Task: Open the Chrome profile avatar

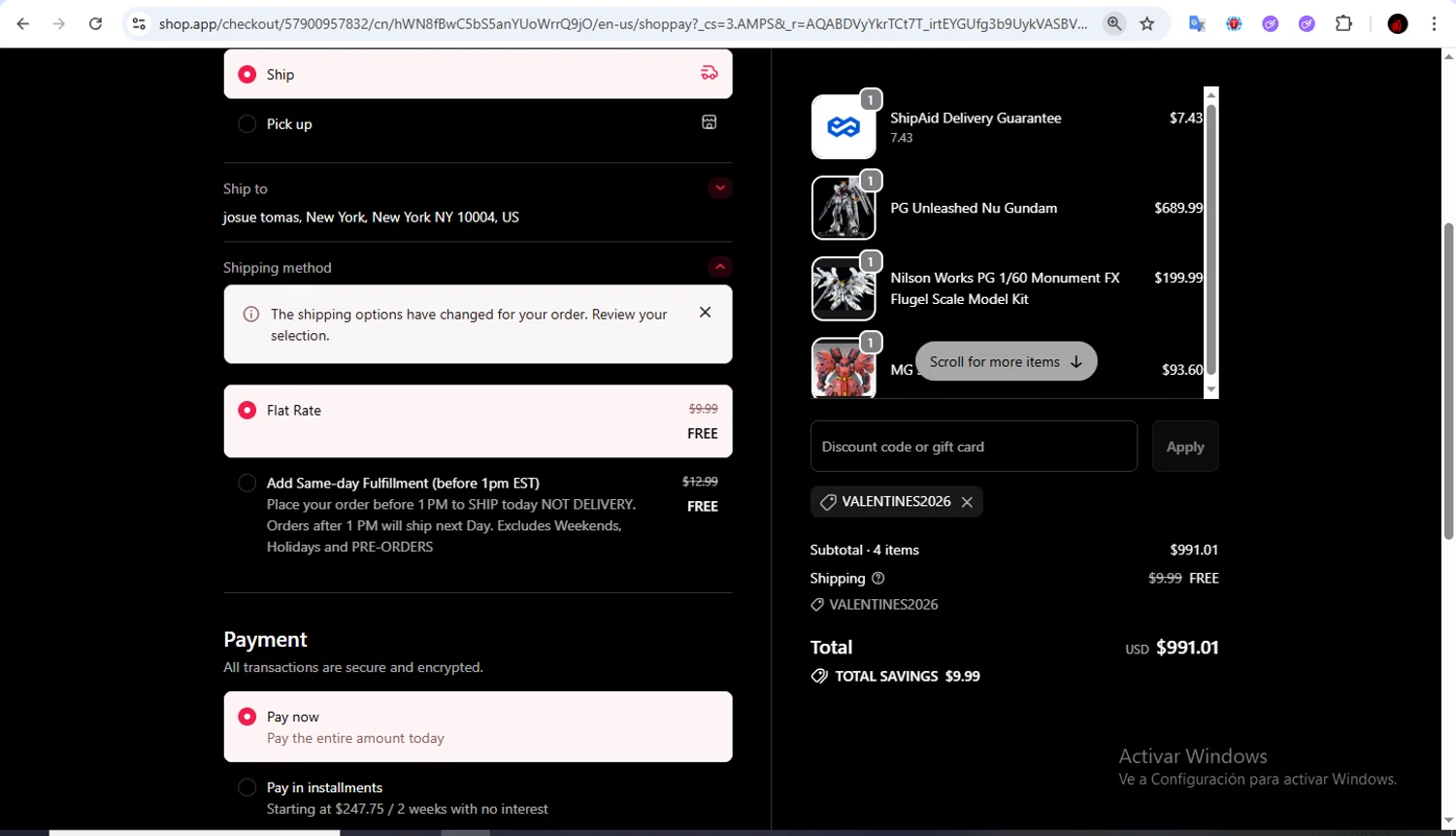Action: point(1398,23)
